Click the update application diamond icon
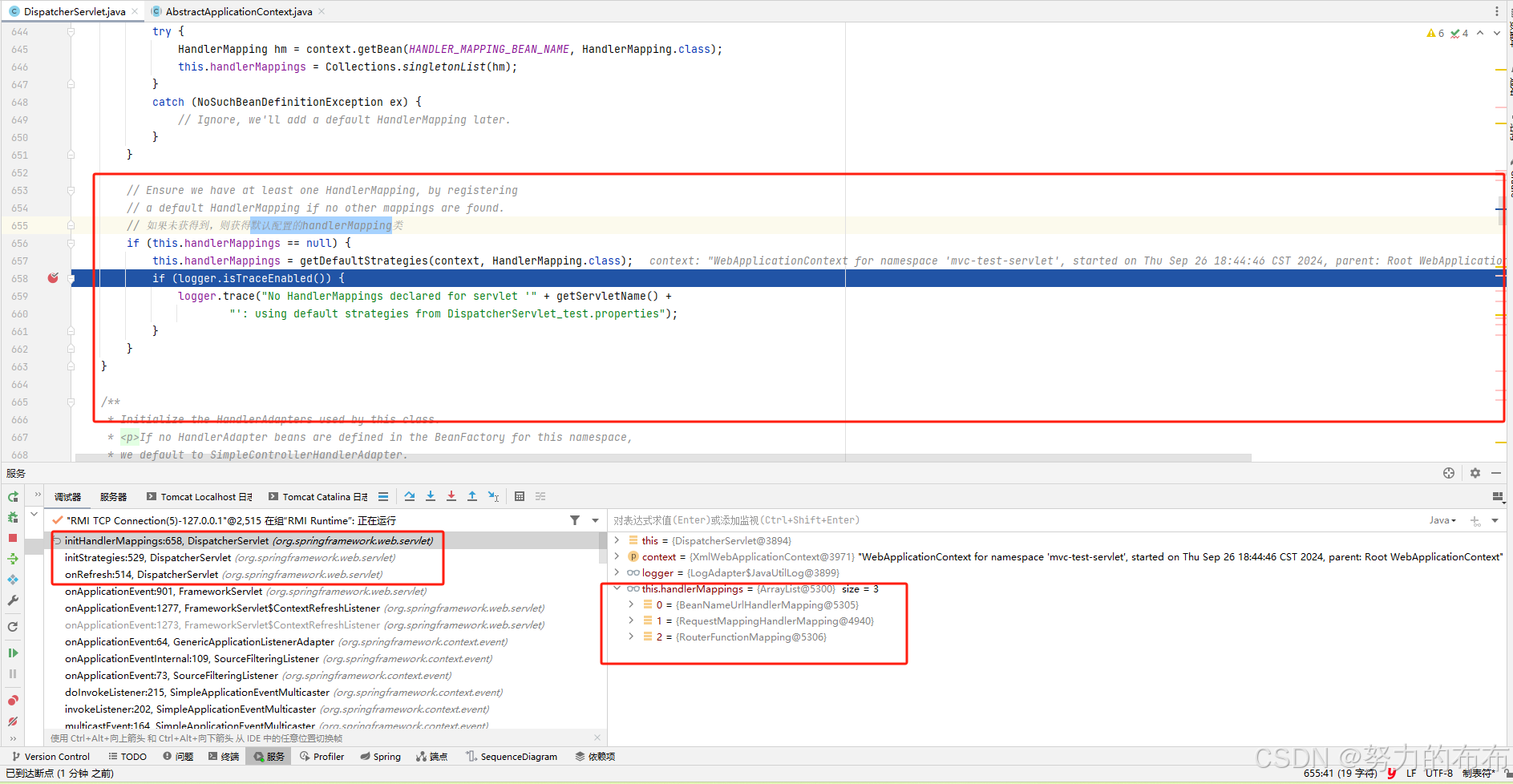This screenshot has height=784, width=1513. pyautogui.click(x=13, y=580)
